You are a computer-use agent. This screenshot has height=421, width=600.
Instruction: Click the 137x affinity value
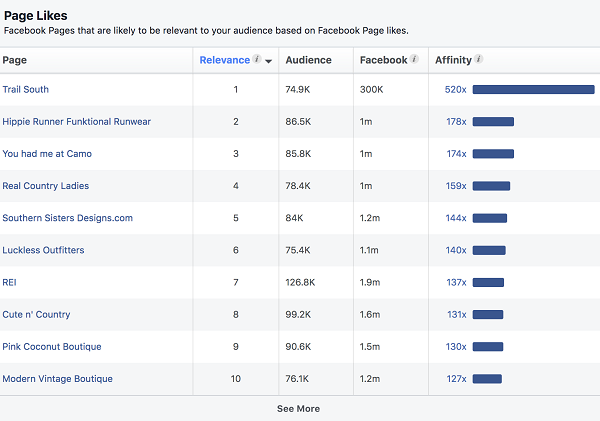click(x=457, y=282)
